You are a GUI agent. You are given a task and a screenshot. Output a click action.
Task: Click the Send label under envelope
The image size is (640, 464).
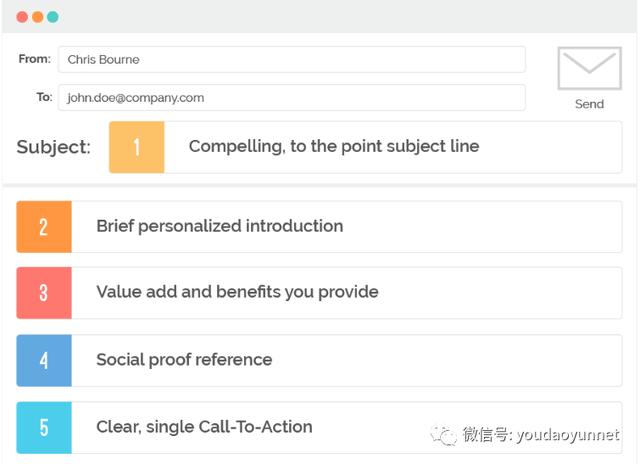coord(589,104)
